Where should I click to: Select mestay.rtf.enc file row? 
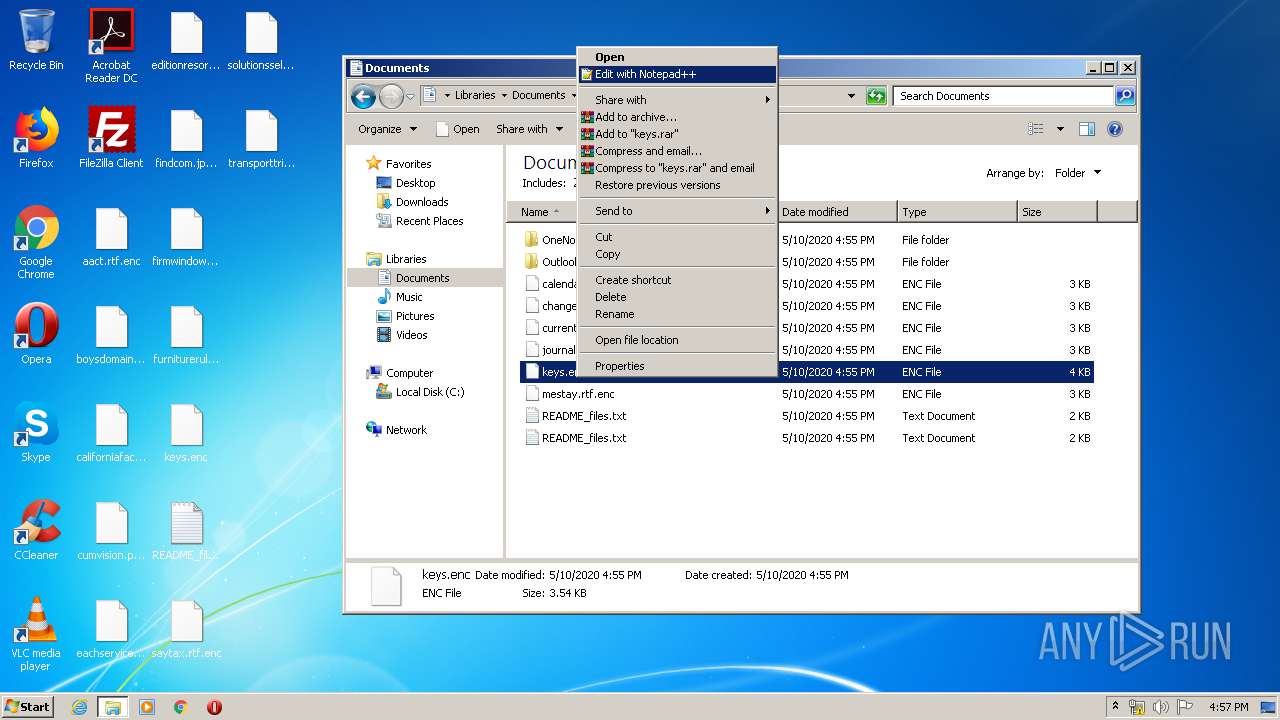coord(807,394)
